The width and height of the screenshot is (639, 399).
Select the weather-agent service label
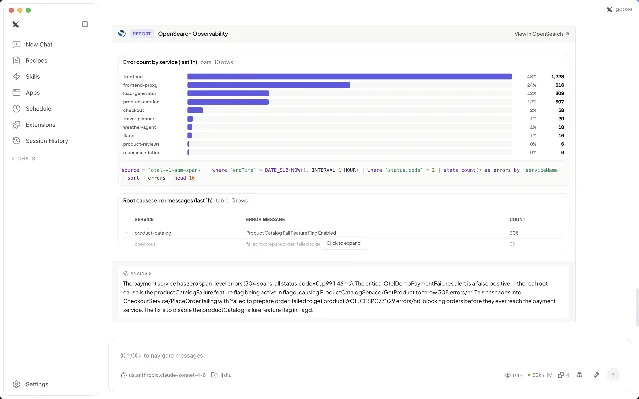tap(139, 127)
